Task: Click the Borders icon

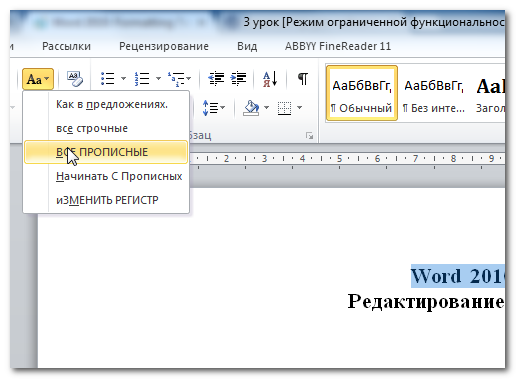Action: pos(284,108)
